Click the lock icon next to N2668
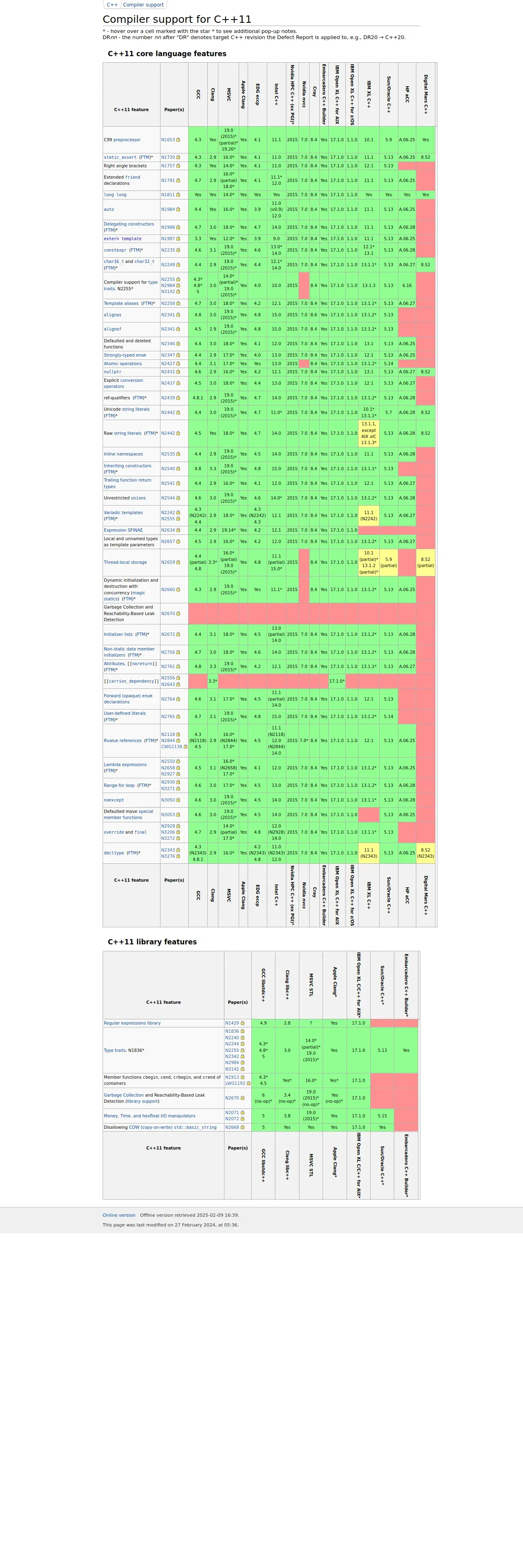This screenshot has height=1568, width=523. click(242, 1127)
